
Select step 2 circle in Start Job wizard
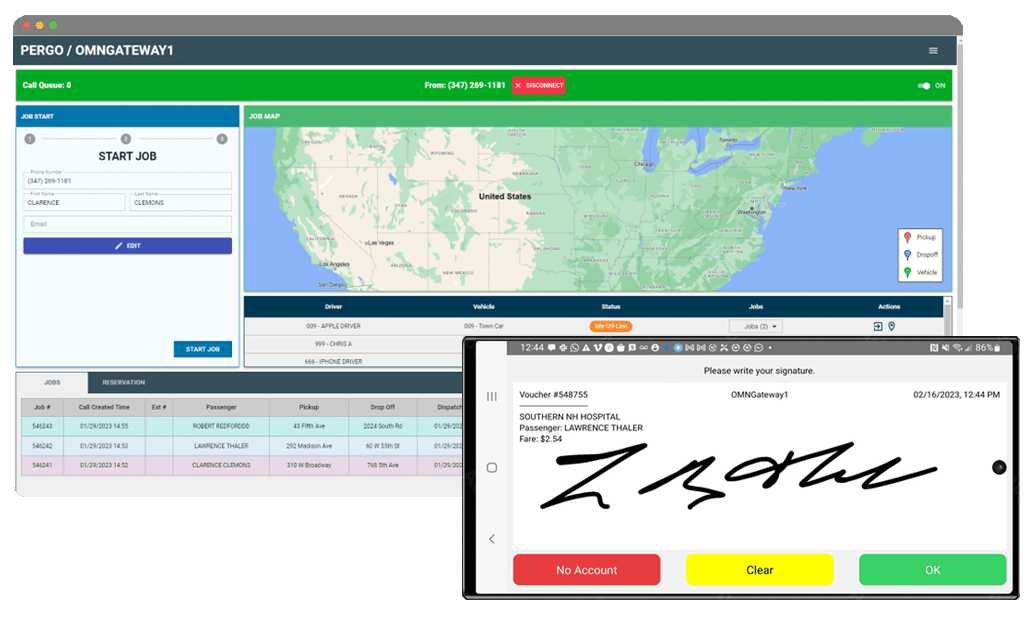(126, 139)
